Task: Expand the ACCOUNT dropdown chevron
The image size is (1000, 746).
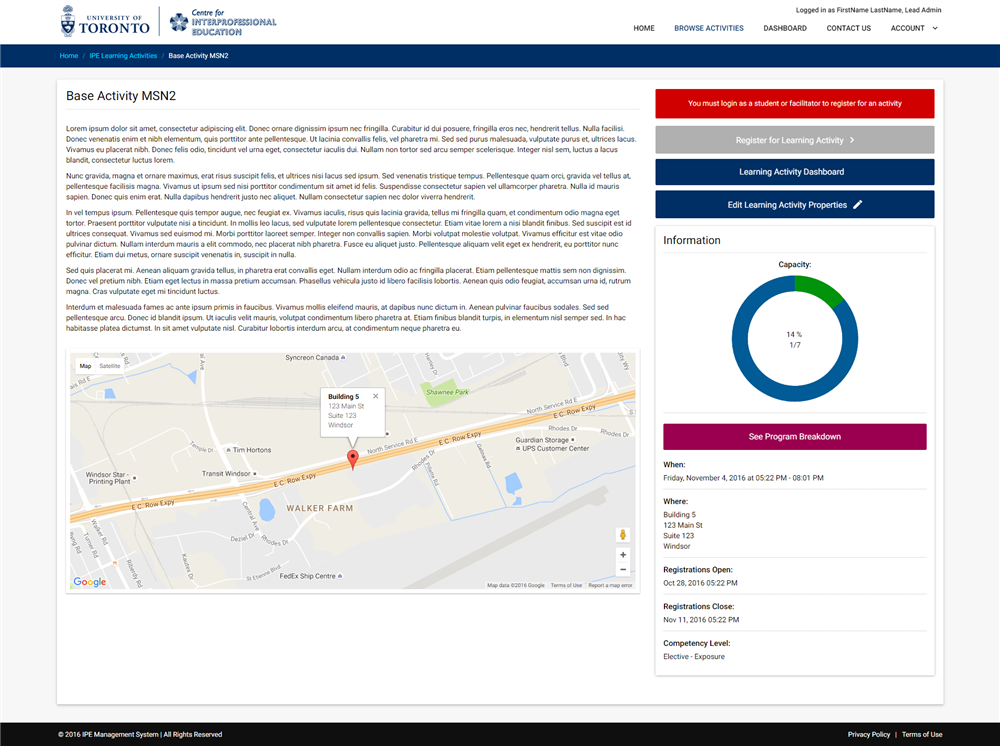Action: click(935, 28)
